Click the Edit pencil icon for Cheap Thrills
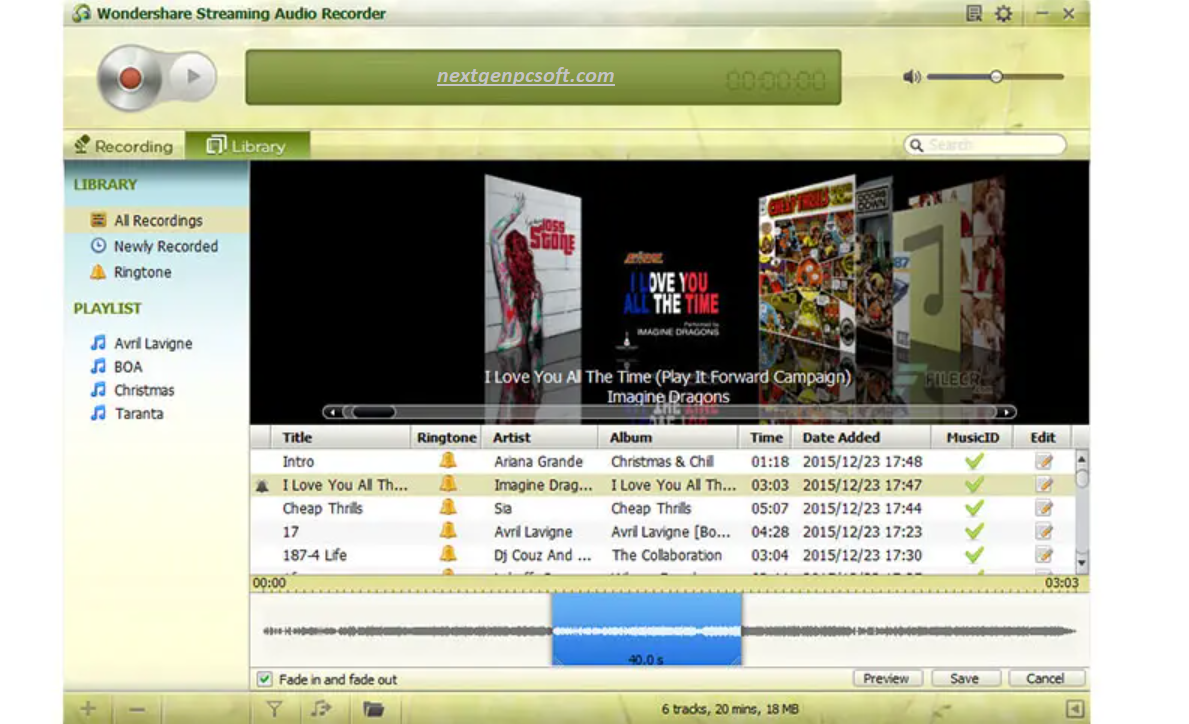This screenshot has height=724, width=1189. pos(1042,508)
